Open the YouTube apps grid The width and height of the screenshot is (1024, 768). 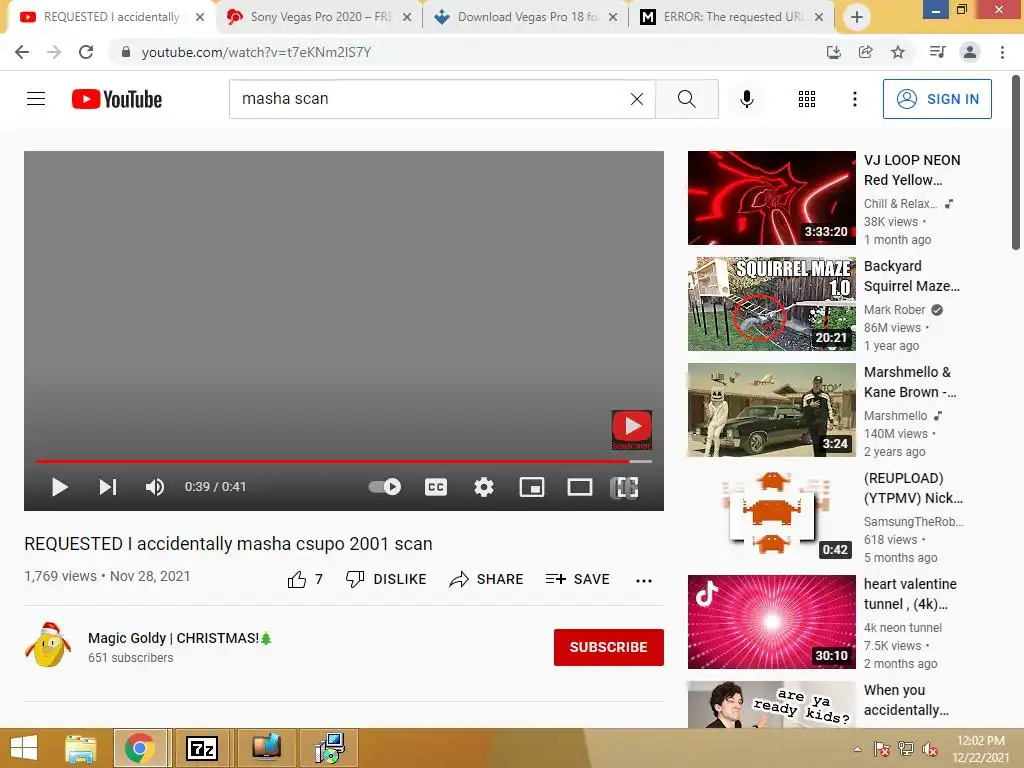(807, 99)
